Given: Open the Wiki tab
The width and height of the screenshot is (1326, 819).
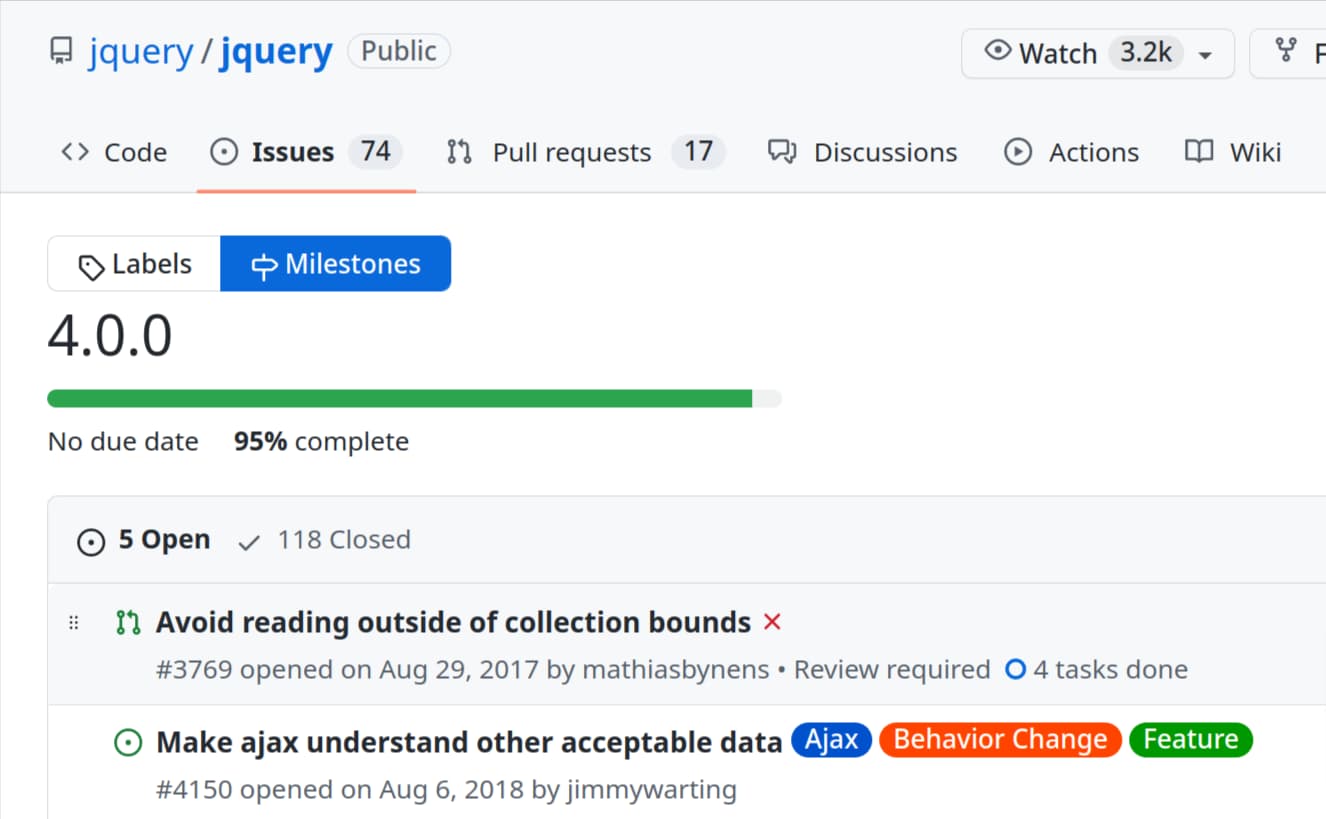Looking at the screenshot, I should pyautogui.click(x=1254, y=151).
